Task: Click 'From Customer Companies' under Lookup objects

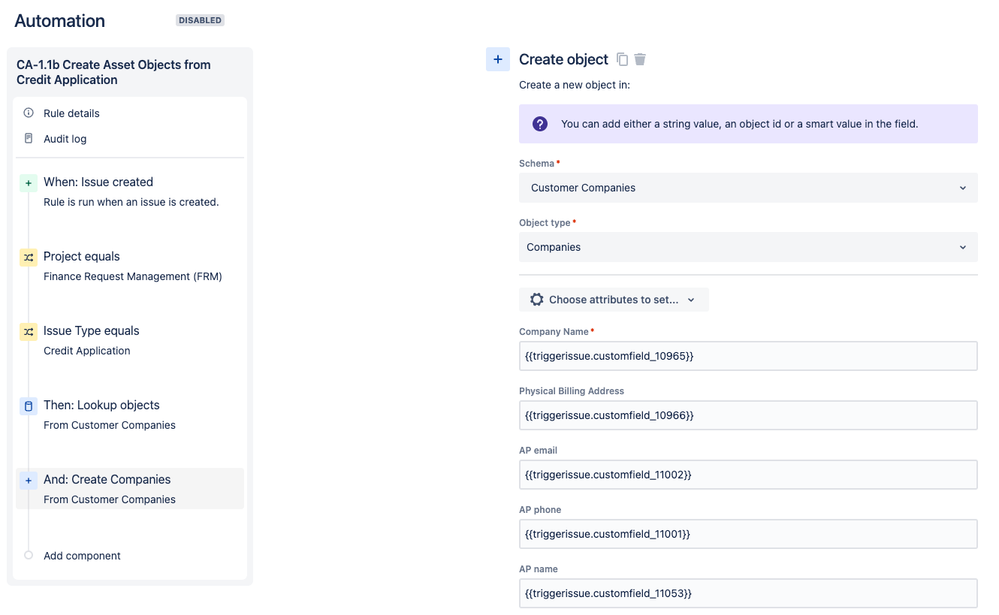Action: 110,425
